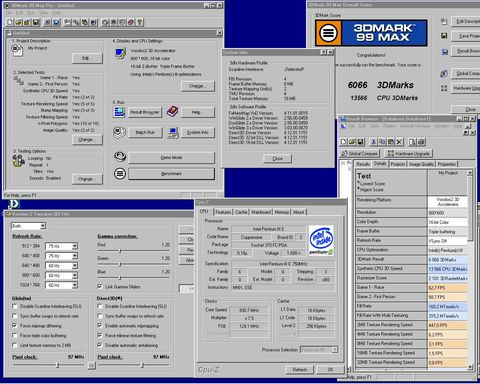
Task: Switch to the Cache tab in CPU-Z
Action: tap(241, 212)
